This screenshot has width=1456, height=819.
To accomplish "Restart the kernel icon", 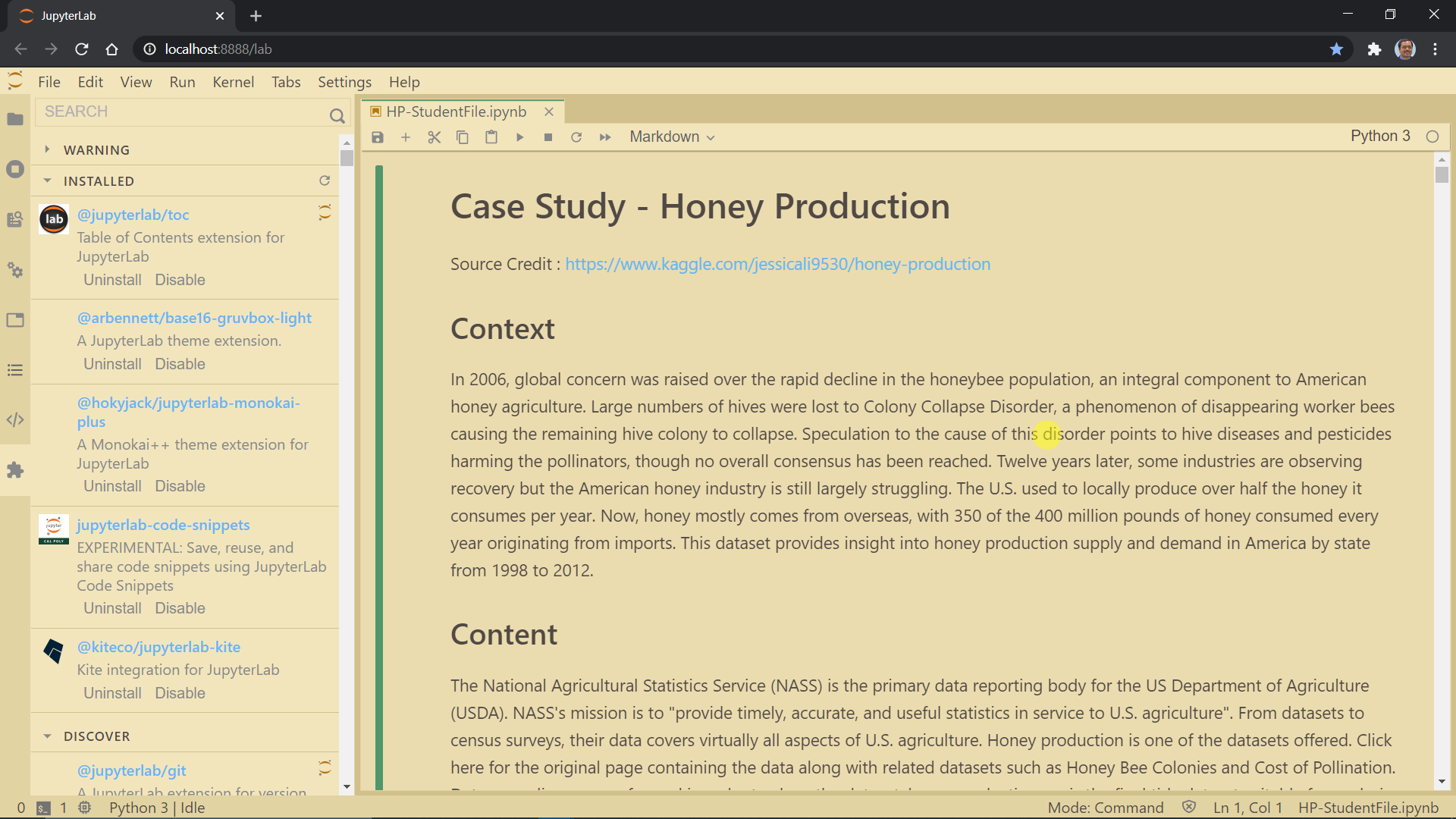I will coord(576,137).
